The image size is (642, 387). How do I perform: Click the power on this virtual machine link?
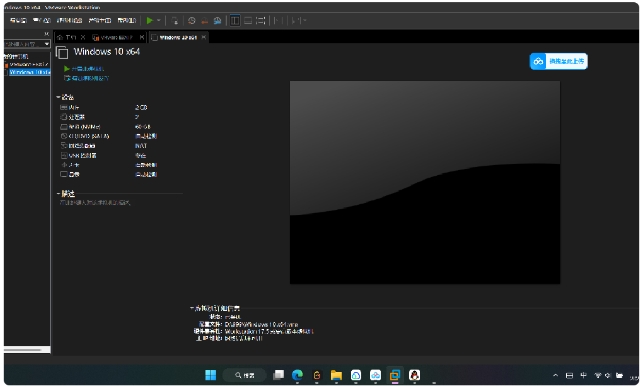(84, 69)
